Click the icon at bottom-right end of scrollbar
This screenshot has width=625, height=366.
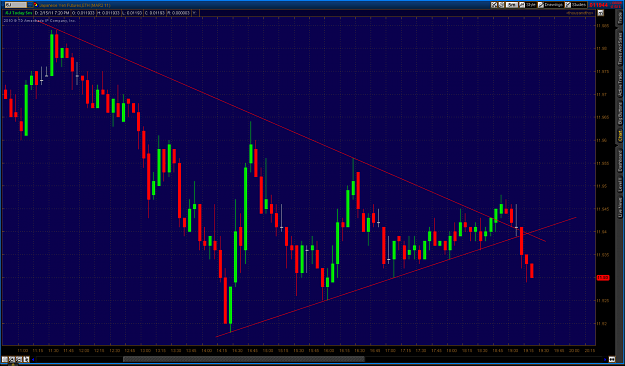612,360
